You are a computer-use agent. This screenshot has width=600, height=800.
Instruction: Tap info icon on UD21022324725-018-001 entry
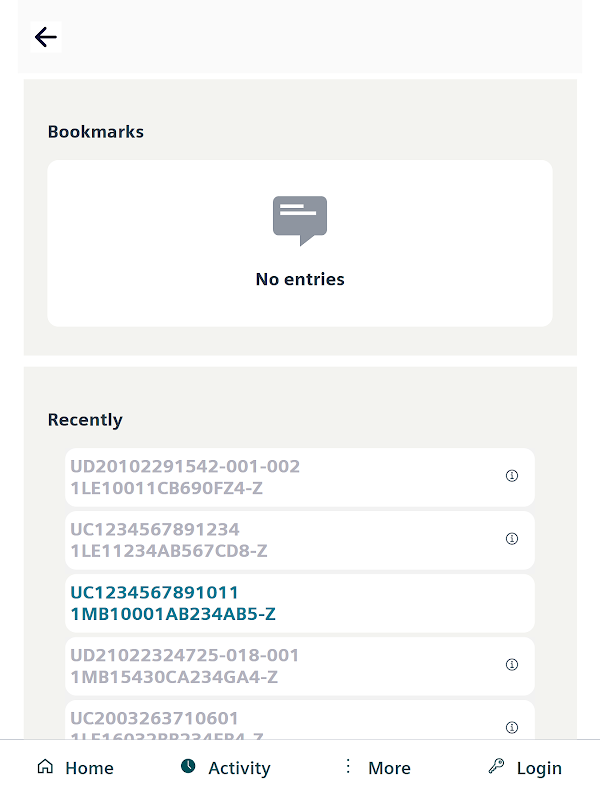[512, 665]
